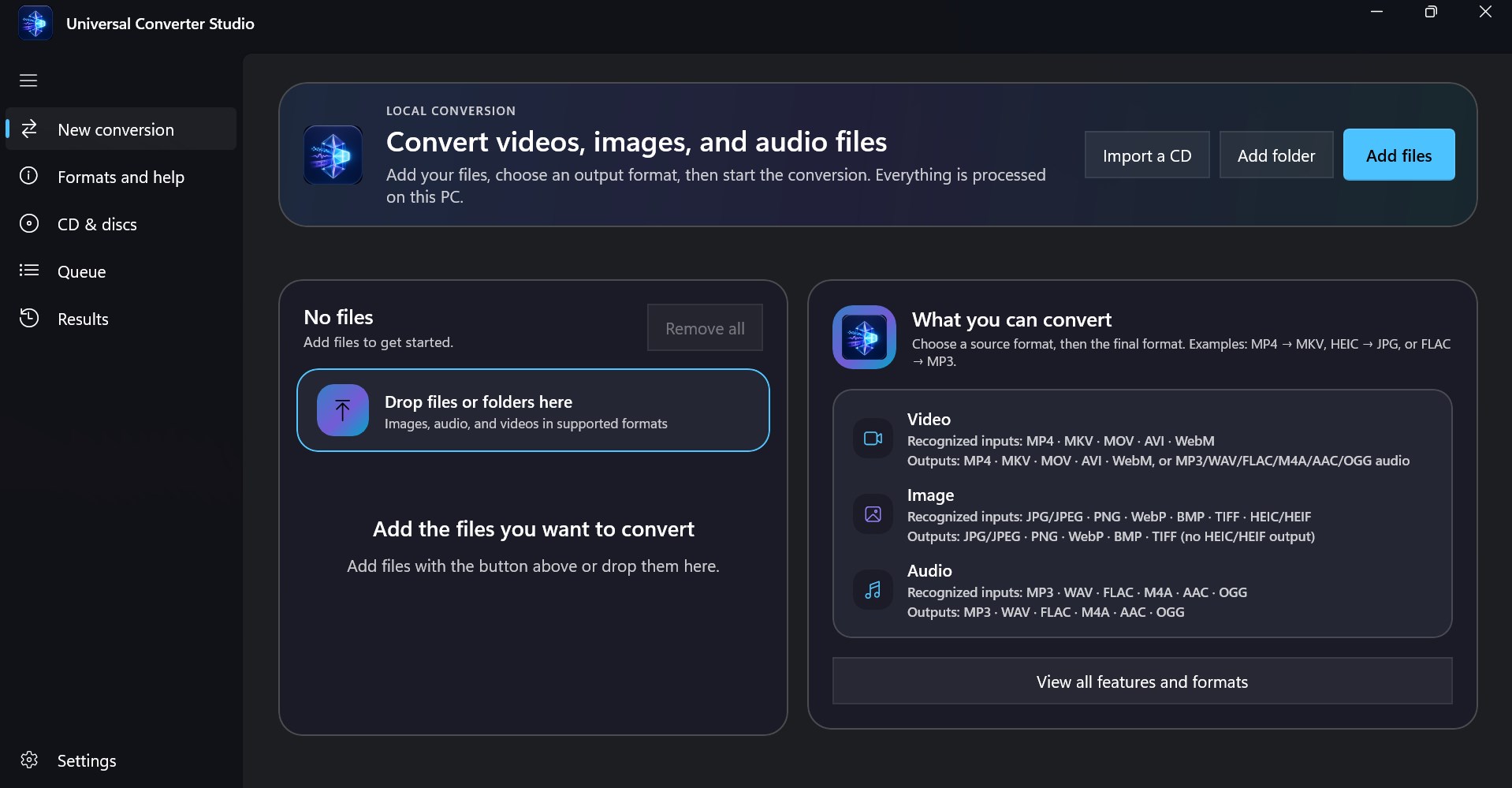1512x788 pixels.
Task: Click the Video camera icon
Action: click(873, 439)
